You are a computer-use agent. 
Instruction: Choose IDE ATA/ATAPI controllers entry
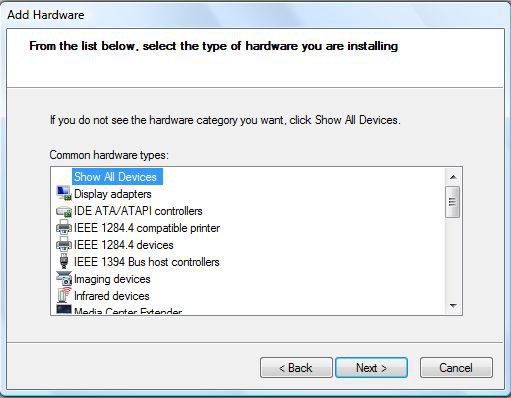point(138,211)
